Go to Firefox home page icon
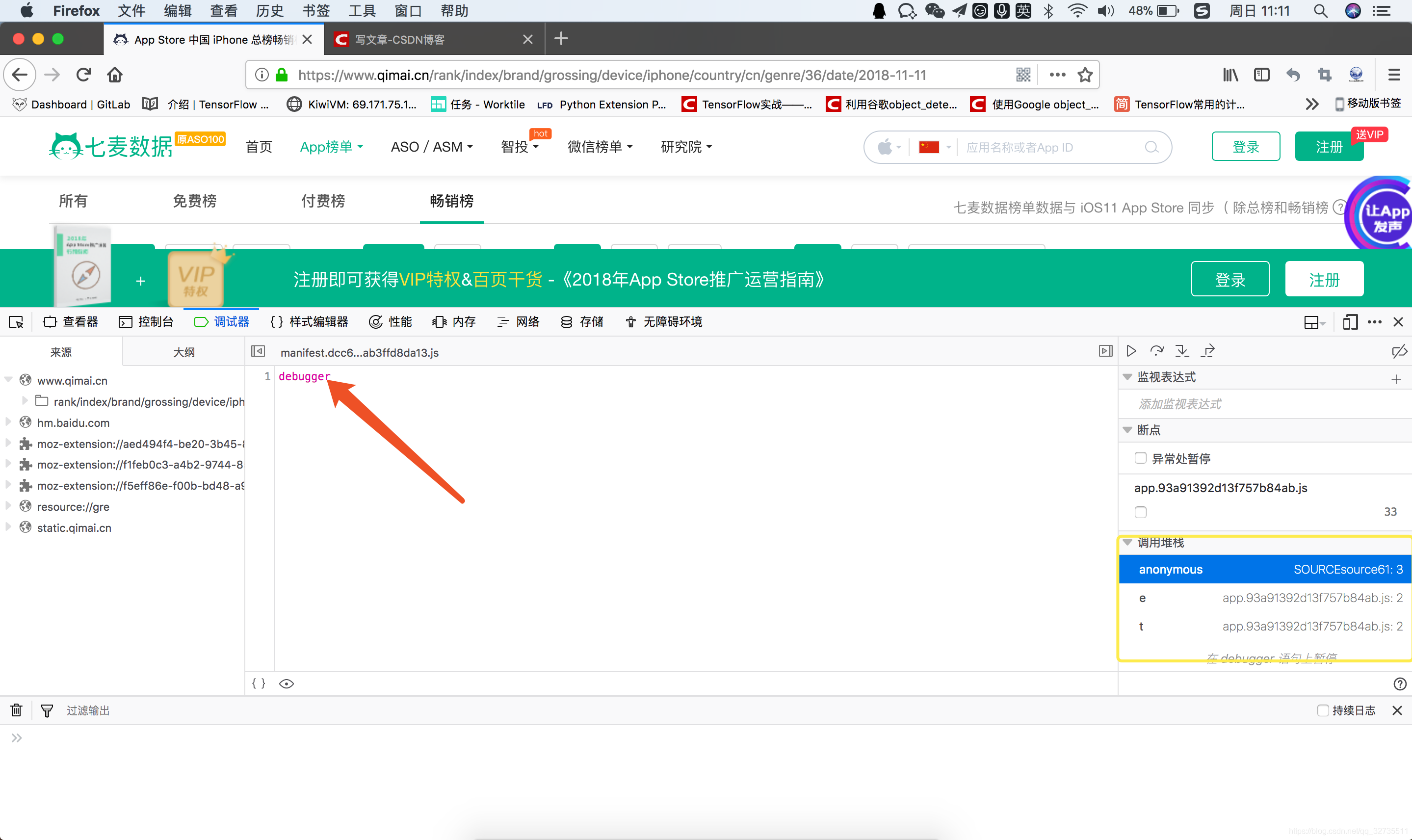 [x=115, y=75]
